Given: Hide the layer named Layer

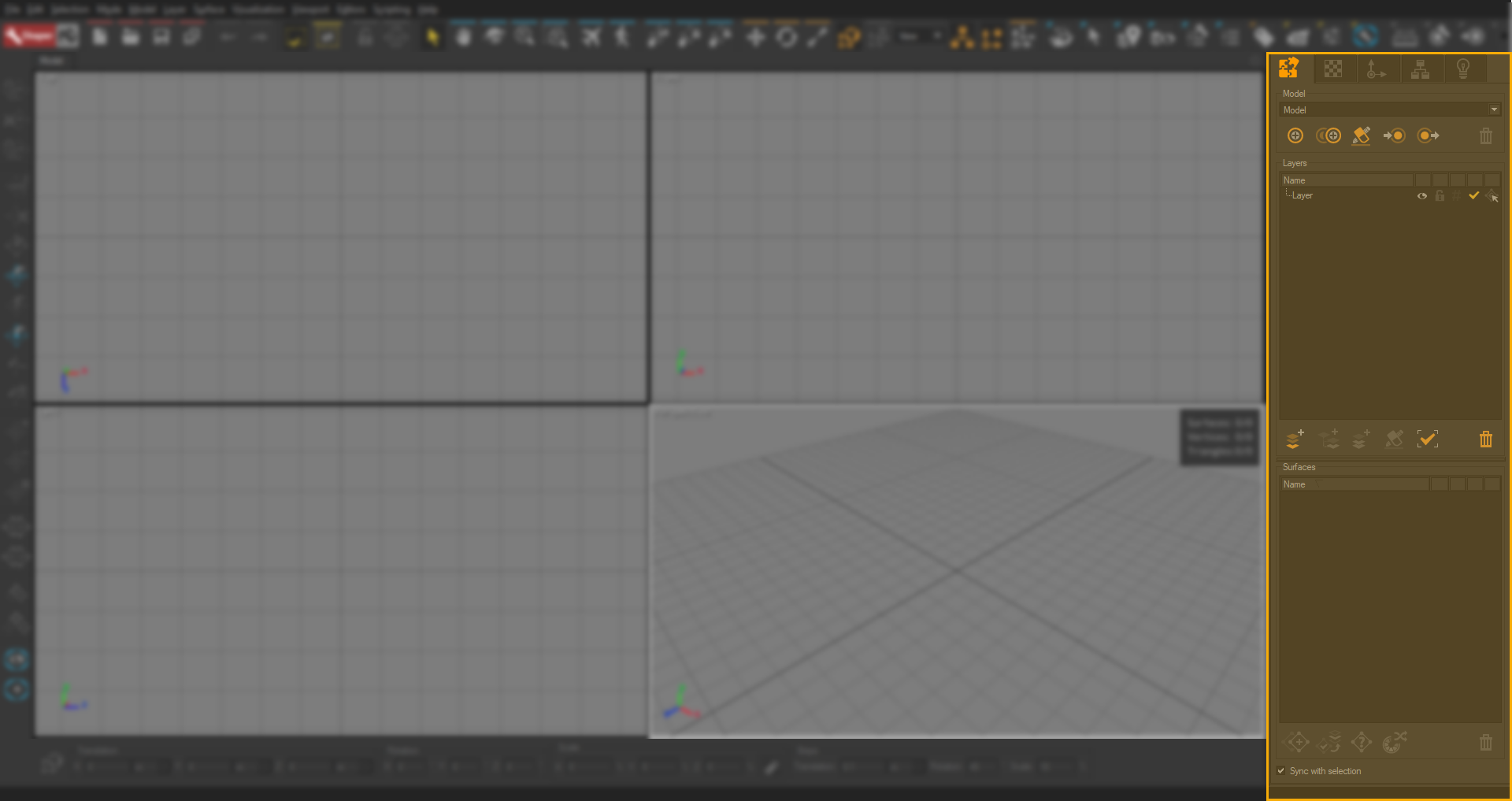Looking at the screenshot, I should click(x=1422, y=195).
